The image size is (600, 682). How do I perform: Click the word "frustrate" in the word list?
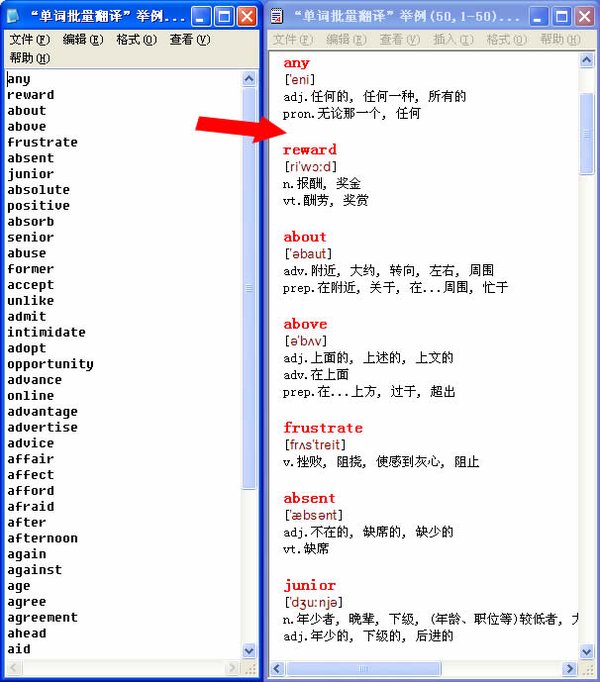[42, 142]
